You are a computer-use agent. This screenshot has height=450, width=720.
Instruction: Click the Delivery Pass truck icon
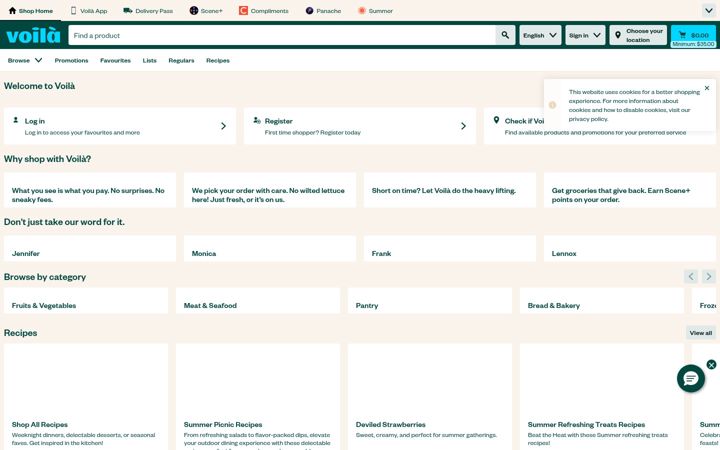[128, 11]
